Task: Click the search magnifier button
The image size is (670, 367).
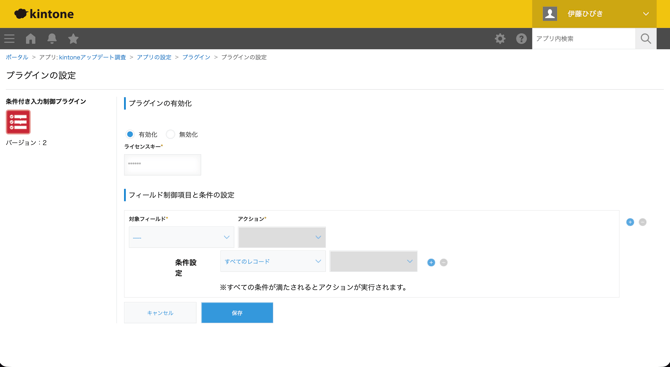Action: point(646,39)
